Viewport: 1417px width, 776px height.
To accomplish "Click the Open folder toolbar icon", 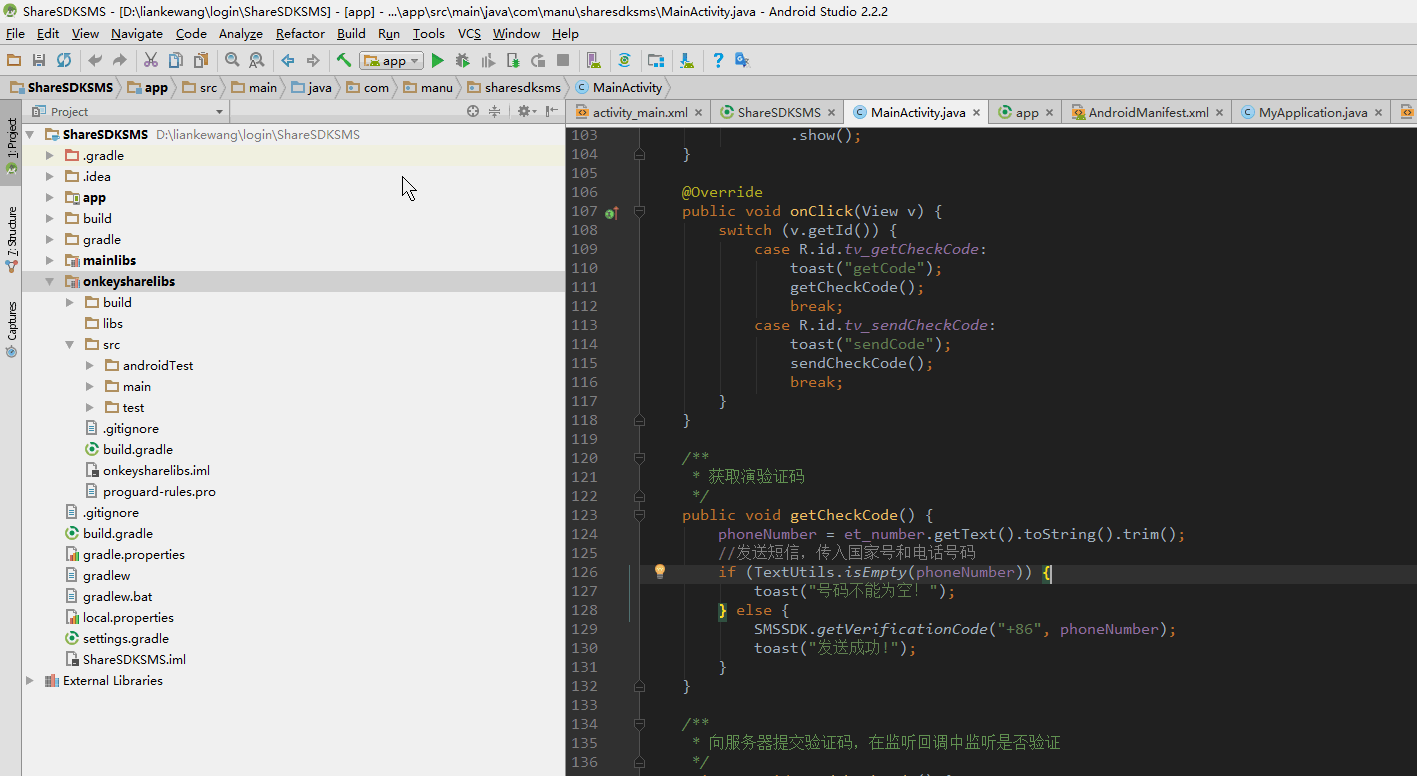I will click(x=14, y=61).
